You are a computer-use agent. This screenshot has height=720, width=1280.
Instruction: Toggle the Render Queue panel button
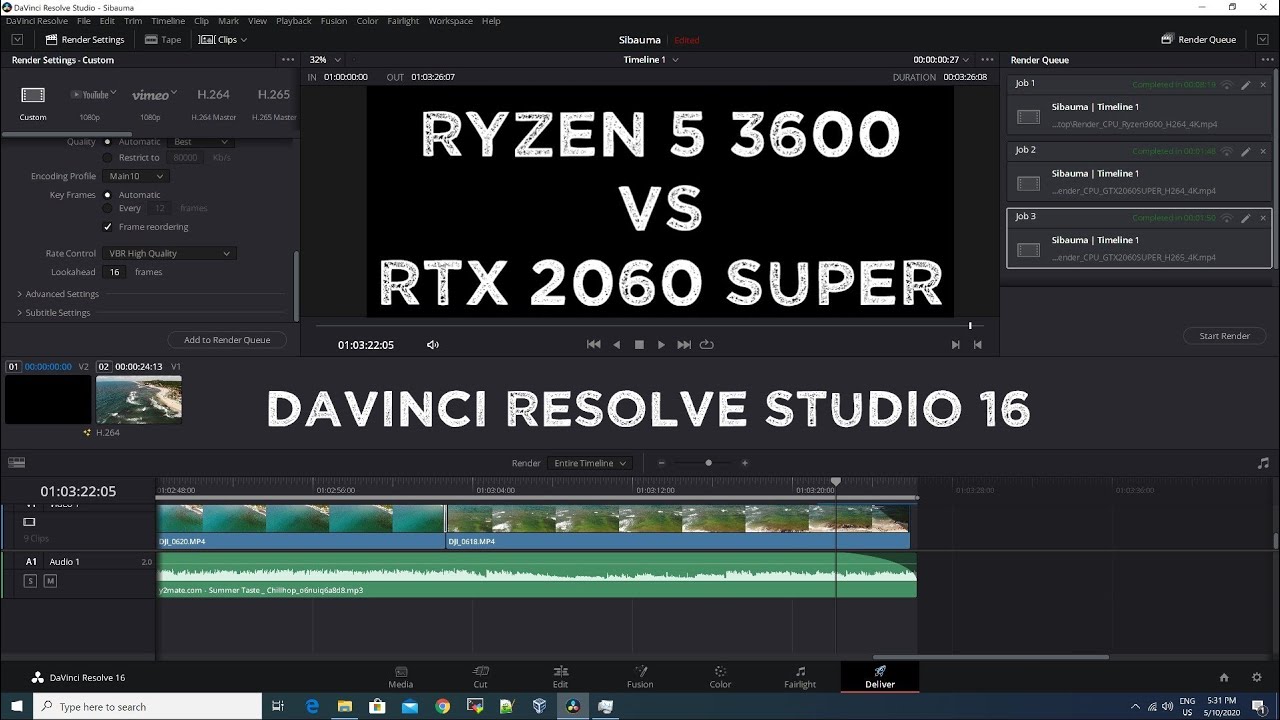click(1199, 40)
